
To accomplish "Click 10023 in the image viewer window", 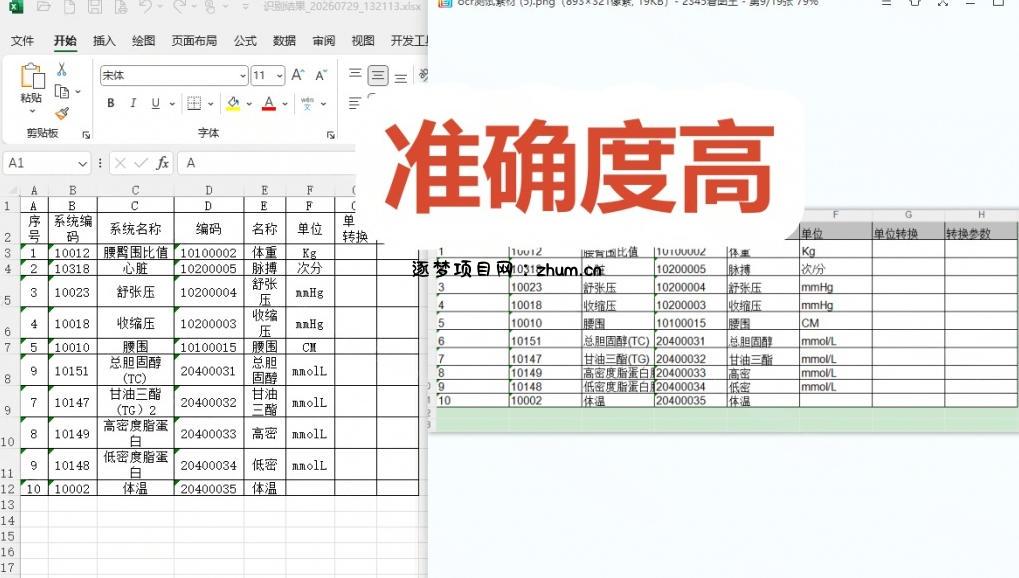I will point(526,287).
